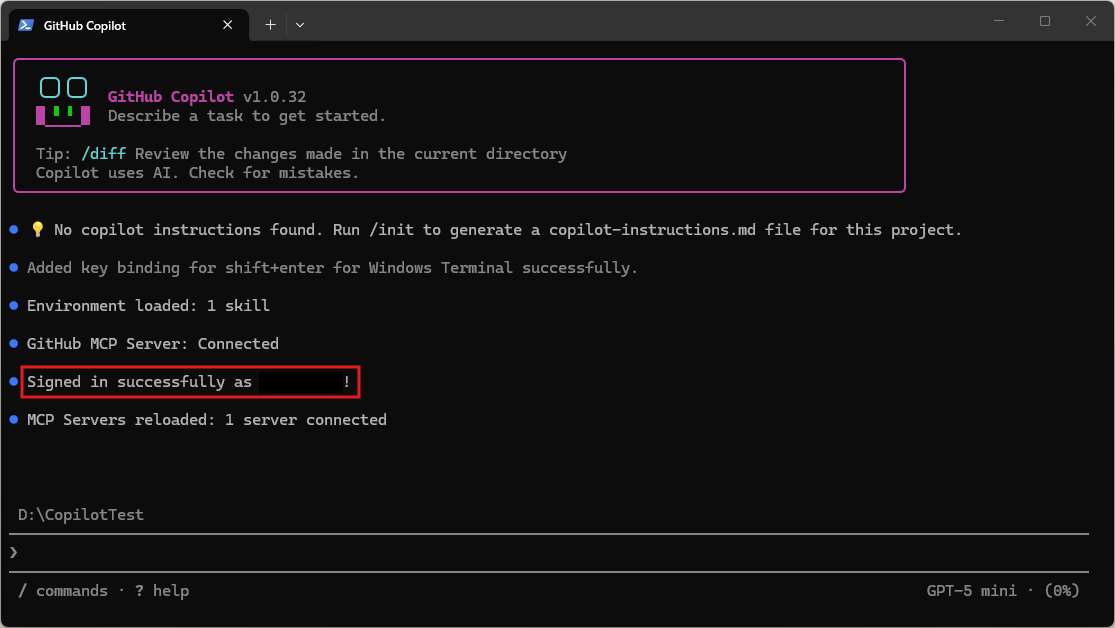Maximize the terminal window
Screen dimensions: 1115x628
(x=1045, y=21)
